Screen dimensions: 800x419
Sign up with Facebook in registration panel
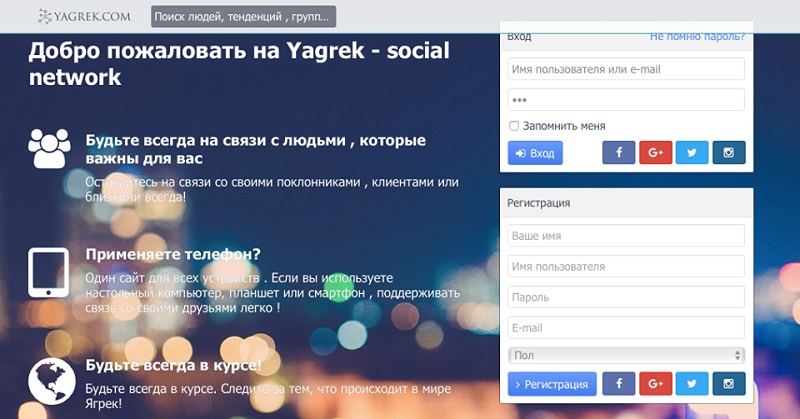pos(619,384)
